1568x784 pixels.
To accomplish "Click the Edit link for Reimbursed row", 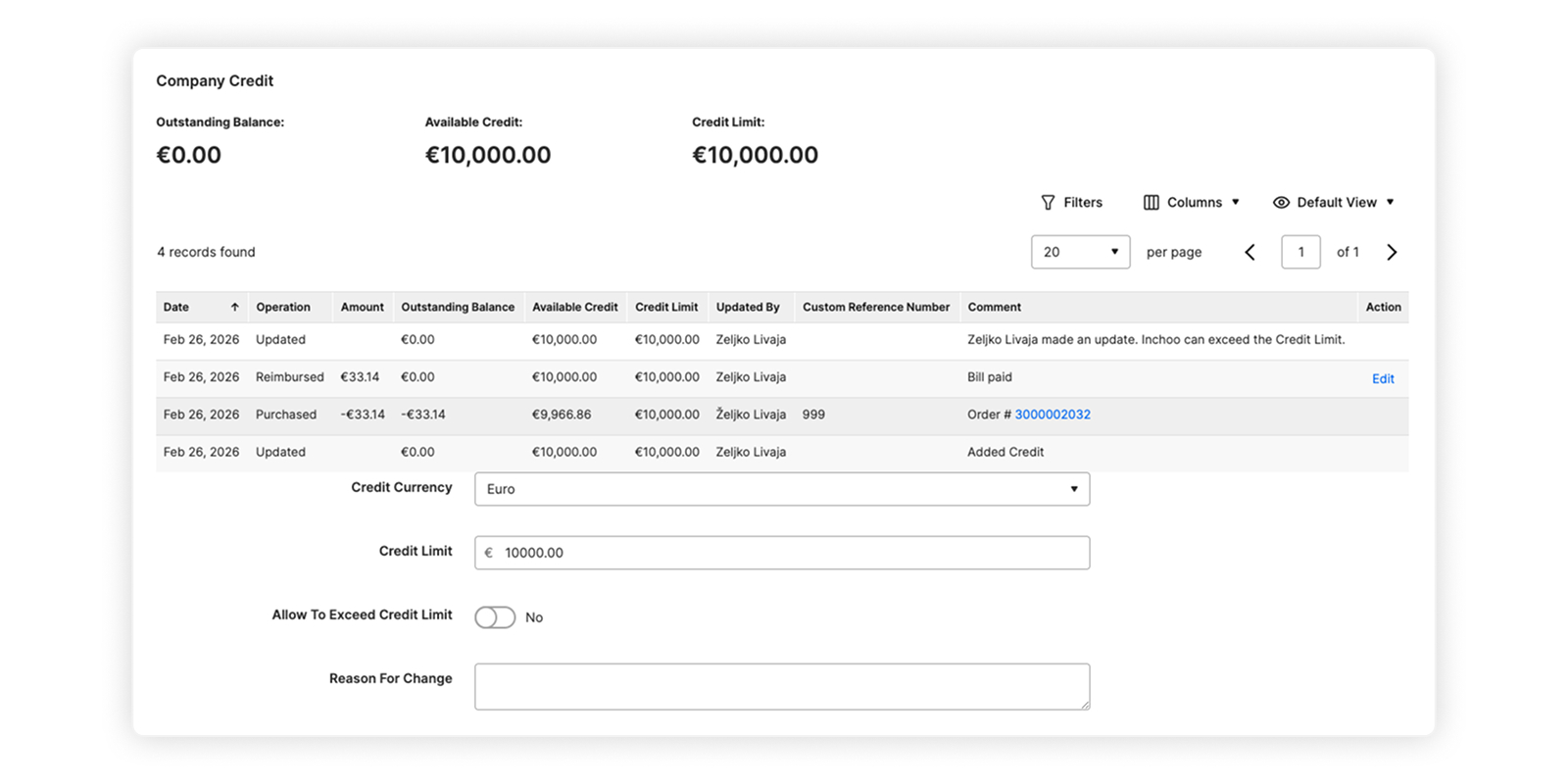I will click(1382, 379).
